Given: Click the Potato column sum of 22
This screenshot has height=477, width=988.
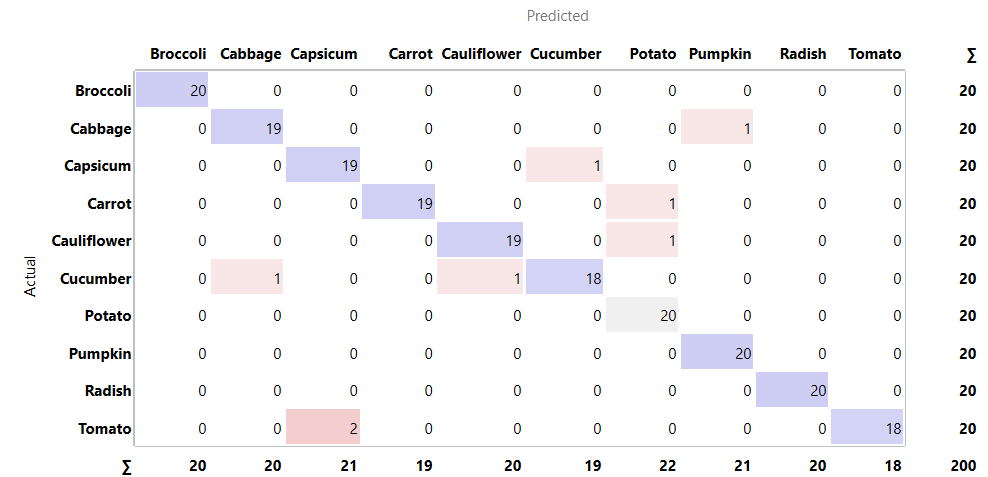Looking at the screenshot, I should pyautogui.click(x=666, y=465).
